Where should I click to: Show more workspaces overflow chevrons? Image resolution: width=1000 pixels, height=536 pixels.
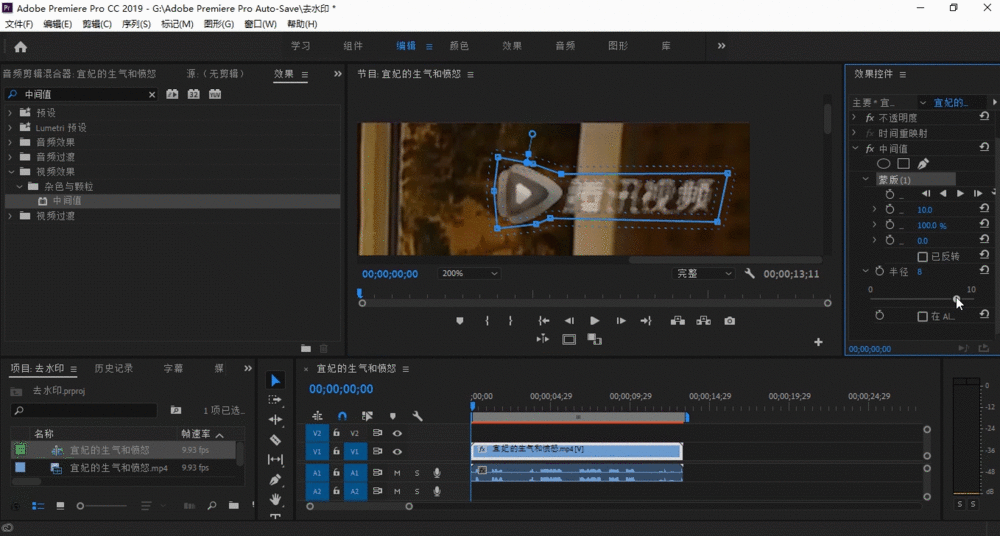point(721,46)
